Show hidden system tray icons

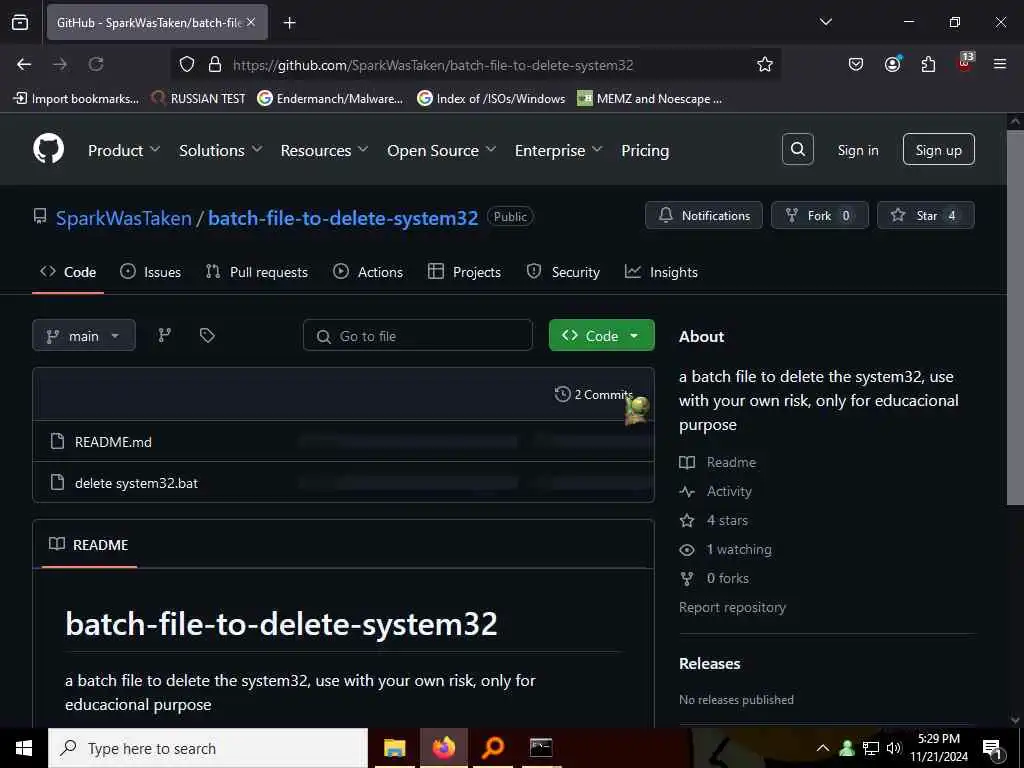(823, 748)
